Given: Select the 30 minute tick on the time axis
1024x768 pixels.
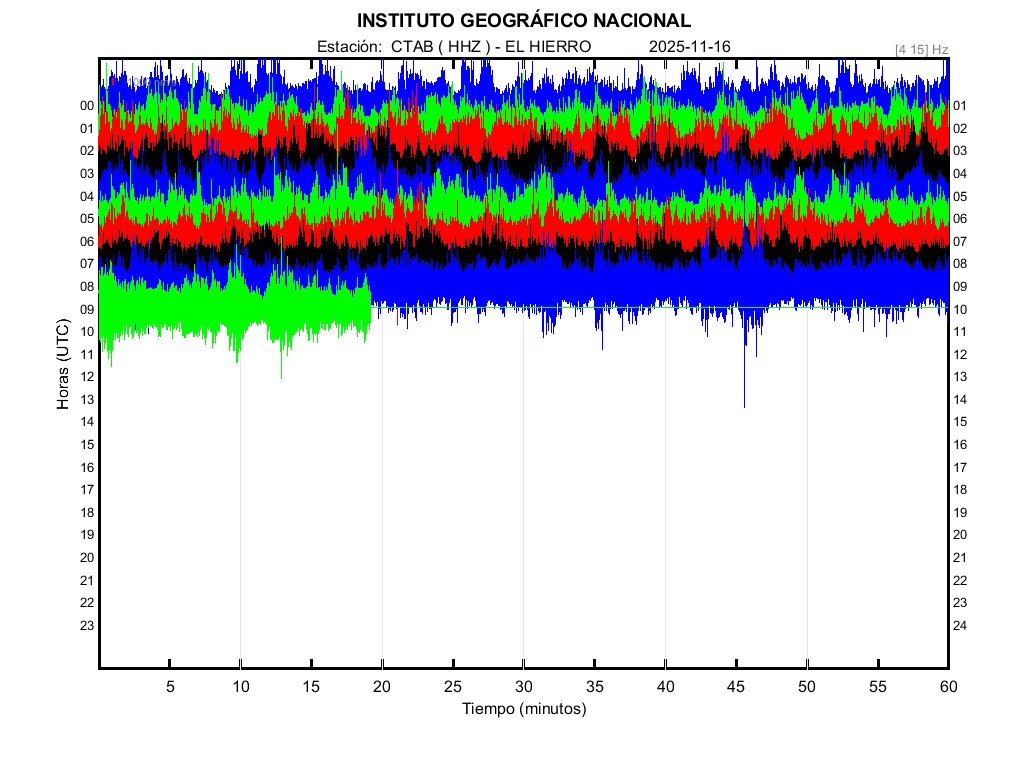Looking at the screenshot, I should click(x=523, y=687).
